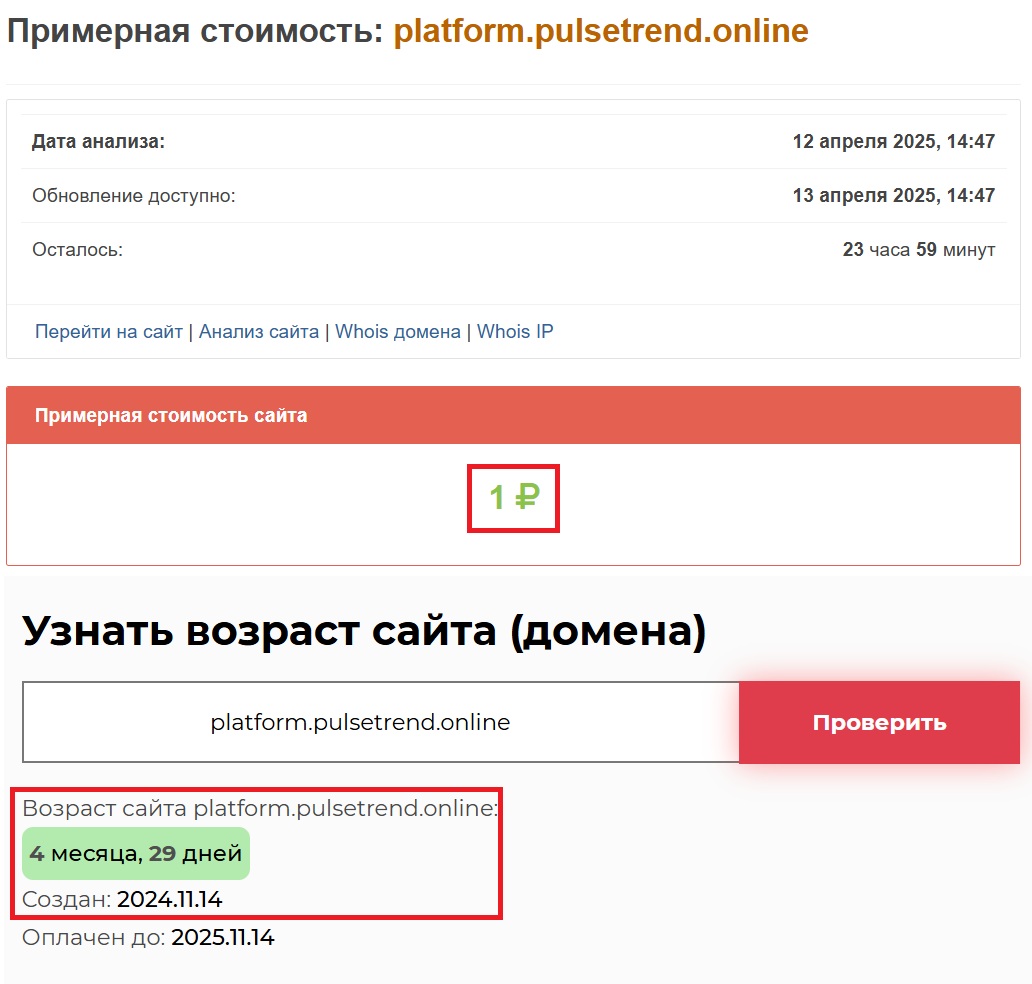The height and width of the screenshot is (984, 1032).
Task: Click the Оплачен до date 2025.11.14
Action: 222,938
